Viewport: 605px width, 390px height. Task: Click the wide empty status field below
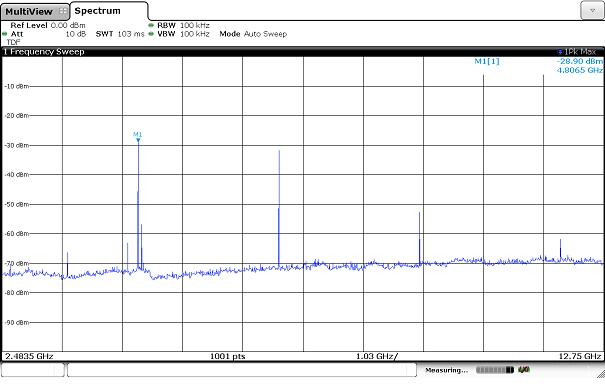[242, 370]
